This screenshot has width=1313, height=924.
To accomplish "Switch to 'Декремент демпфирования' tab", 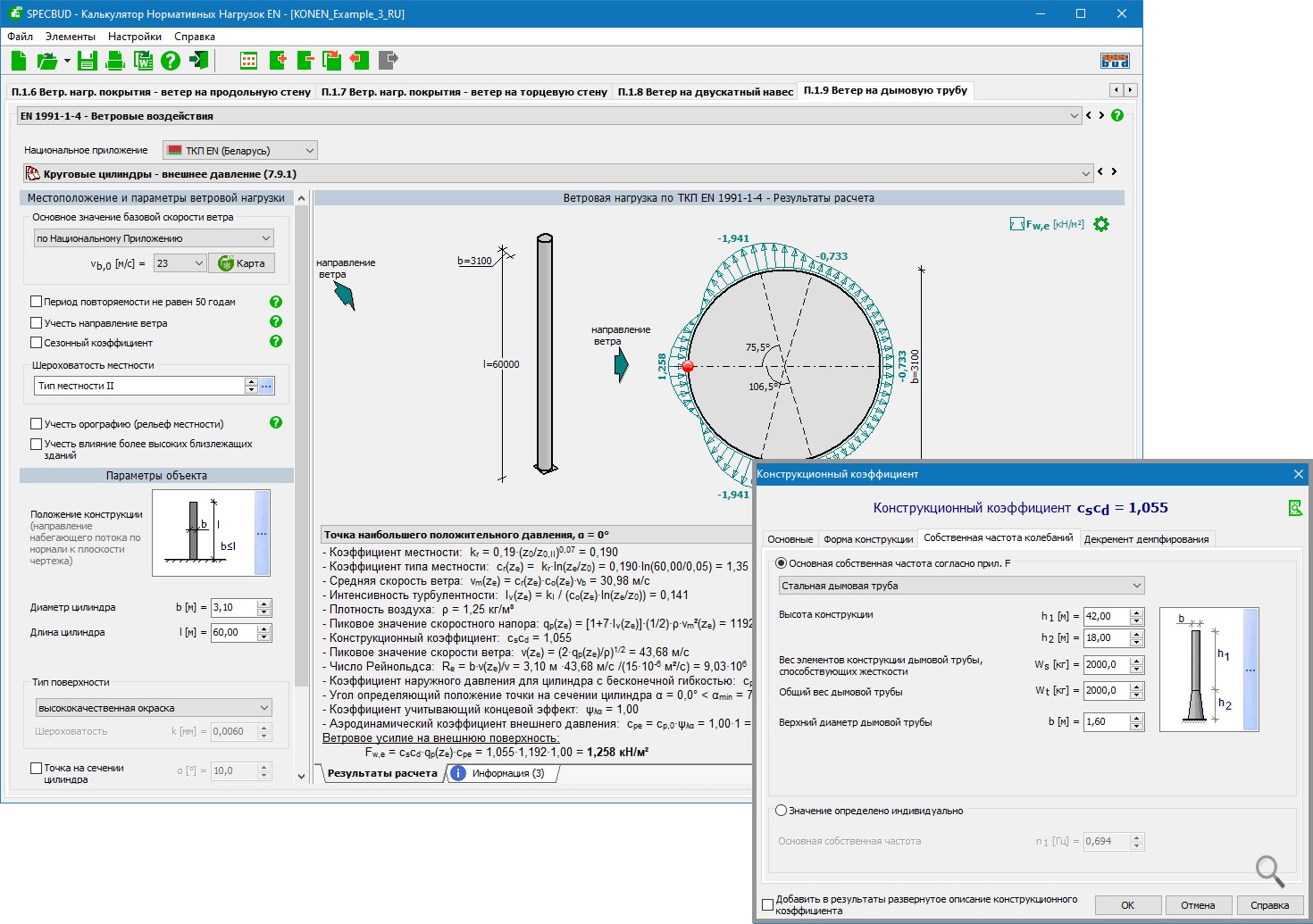I will 1146,539.
